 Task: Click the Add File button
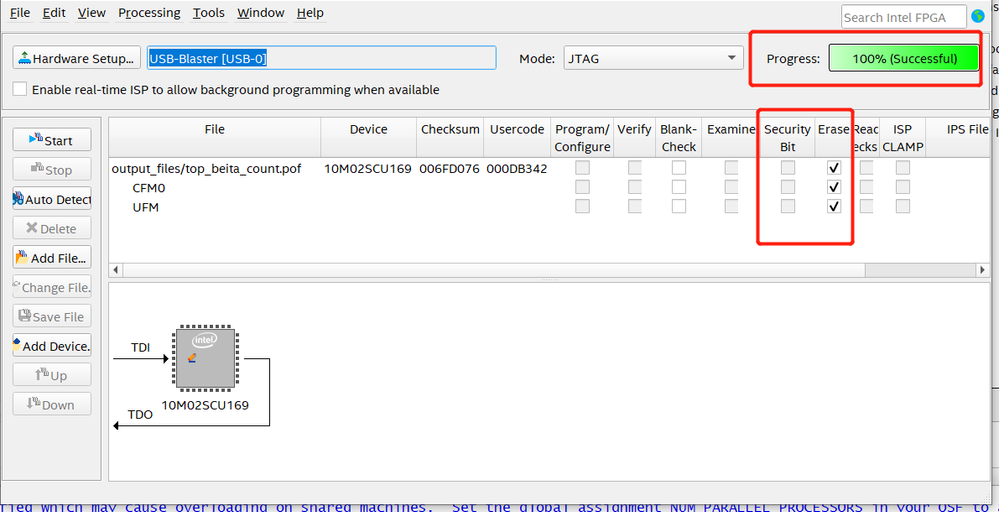point(52,258)
